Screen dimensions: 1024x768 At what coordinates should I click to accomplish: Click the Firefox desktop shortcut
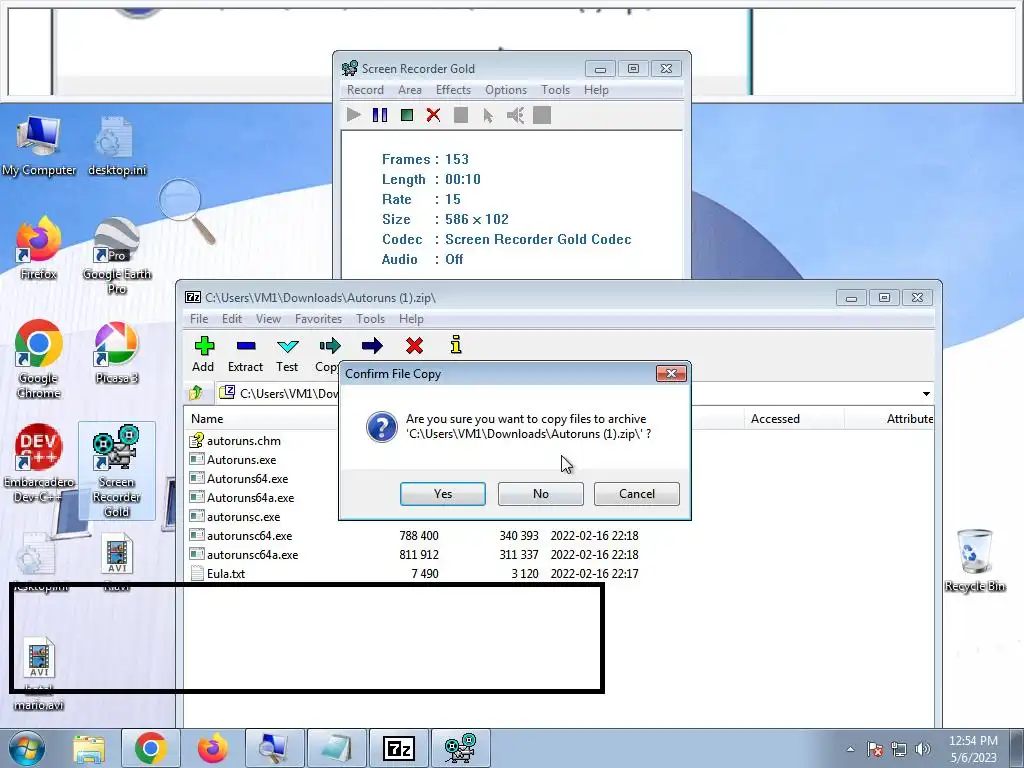point(39,248)
